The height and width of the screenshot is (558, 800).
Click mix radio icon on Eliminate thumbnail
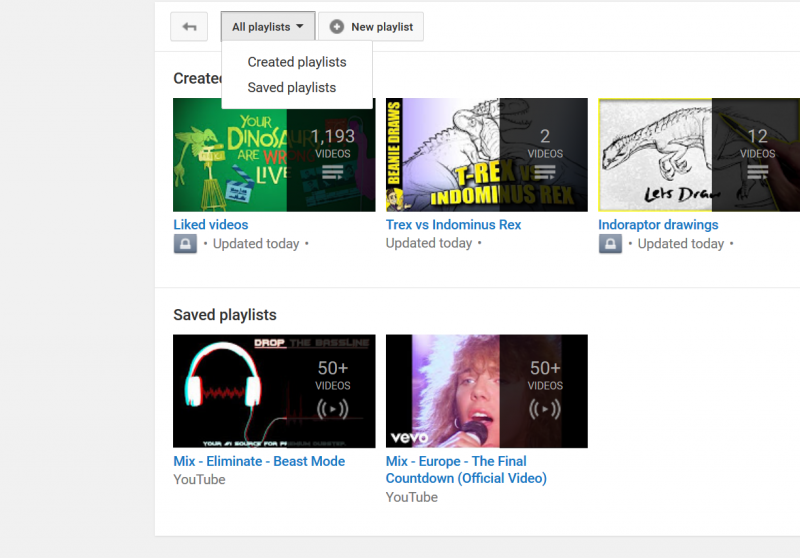click(333, 409)
